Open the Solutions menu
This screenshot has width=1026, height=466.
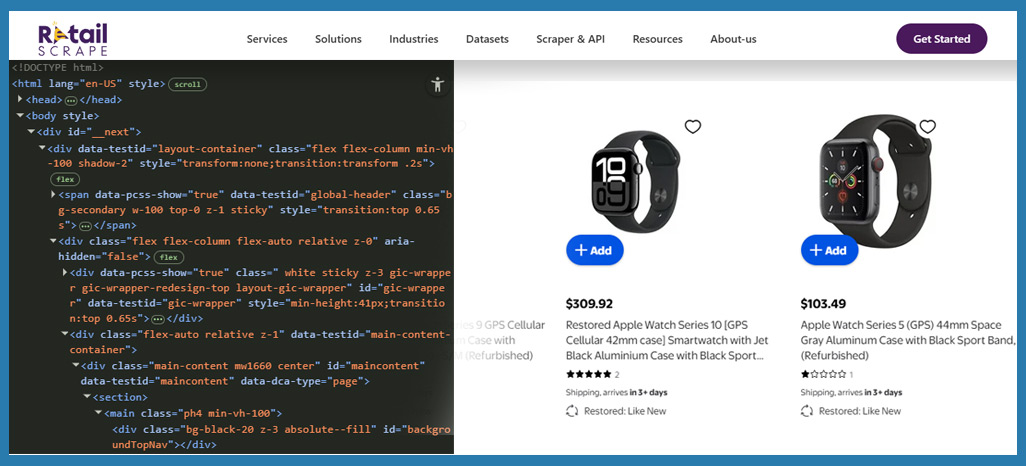click(x=338, y=39)
